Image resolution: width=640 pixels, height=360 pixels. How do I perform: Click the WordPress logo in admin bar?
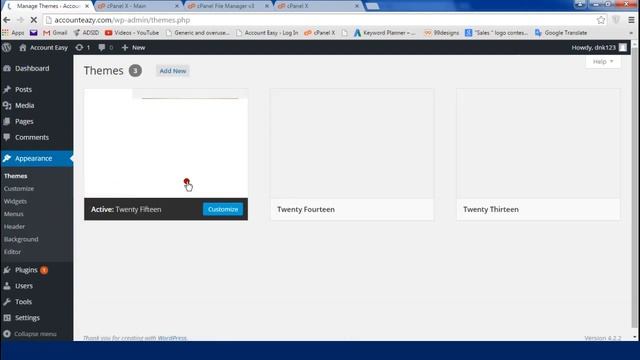click(7, 47)
